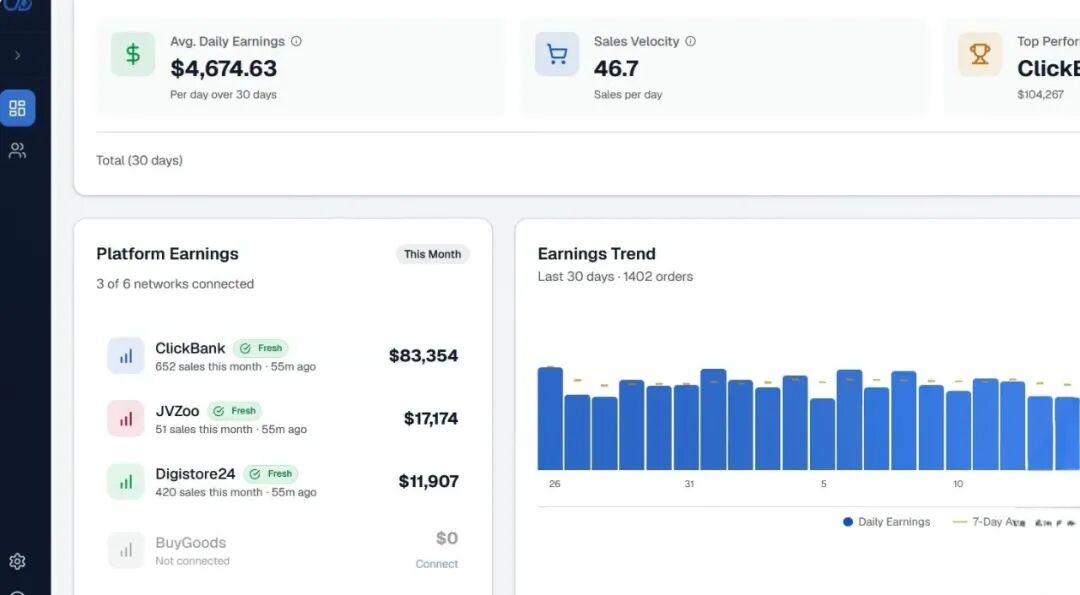The image size is (1080, 595).
Task: Click the shopping cart Sales Velocity icon
Action: (x=557, y=54)
